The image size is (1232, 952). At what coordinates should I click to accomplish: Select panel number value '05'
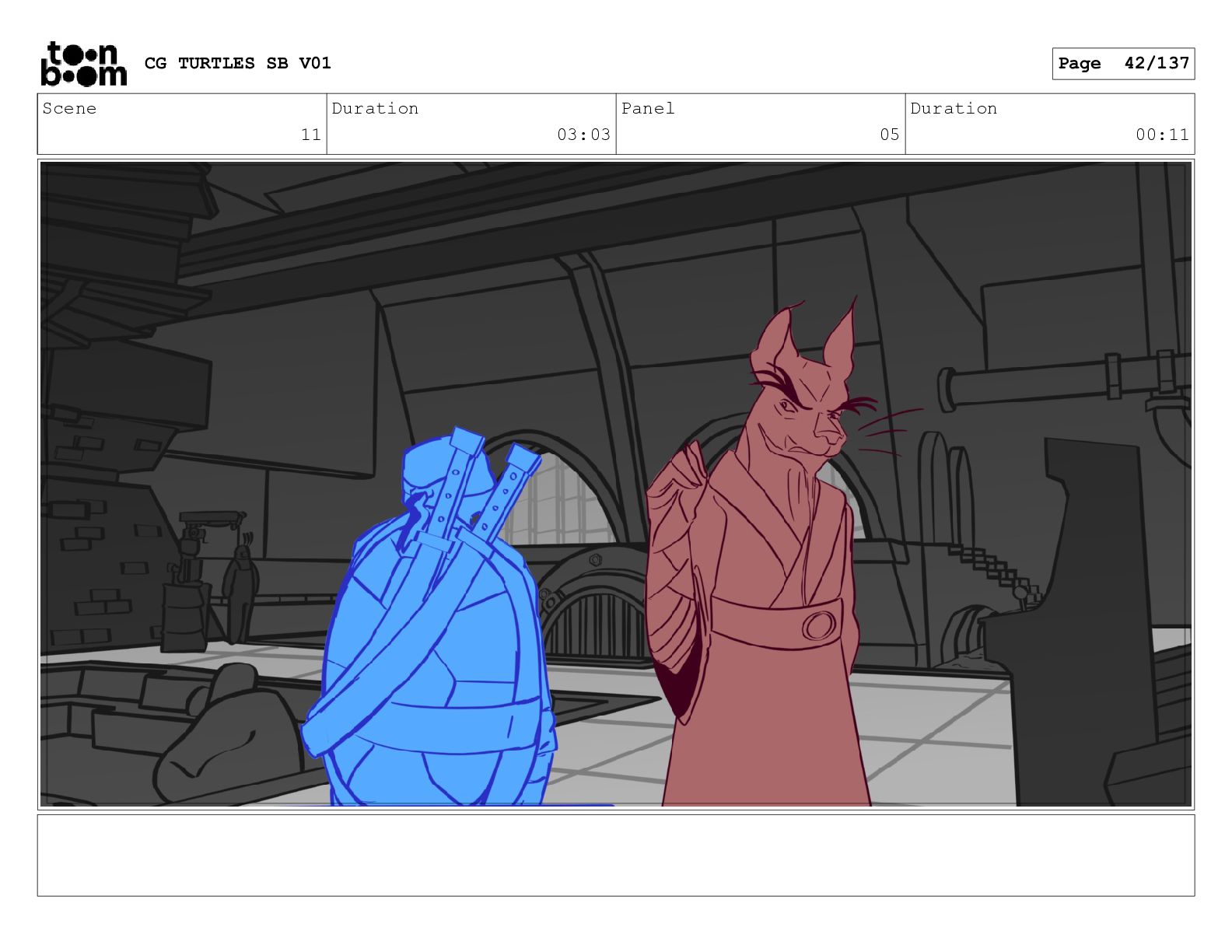890,135
